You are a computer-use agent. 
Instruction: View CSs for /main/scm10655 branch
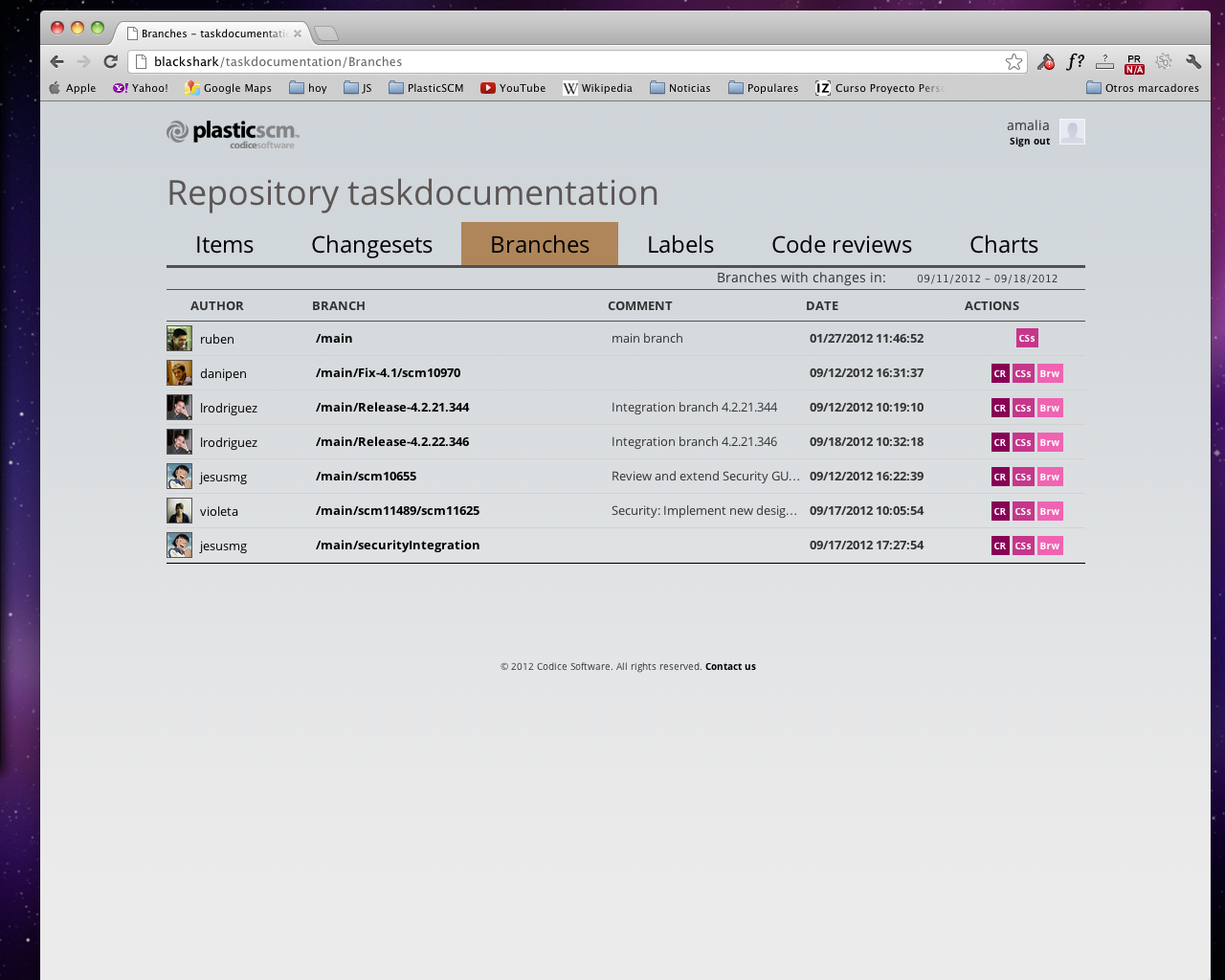[1024, 476]
